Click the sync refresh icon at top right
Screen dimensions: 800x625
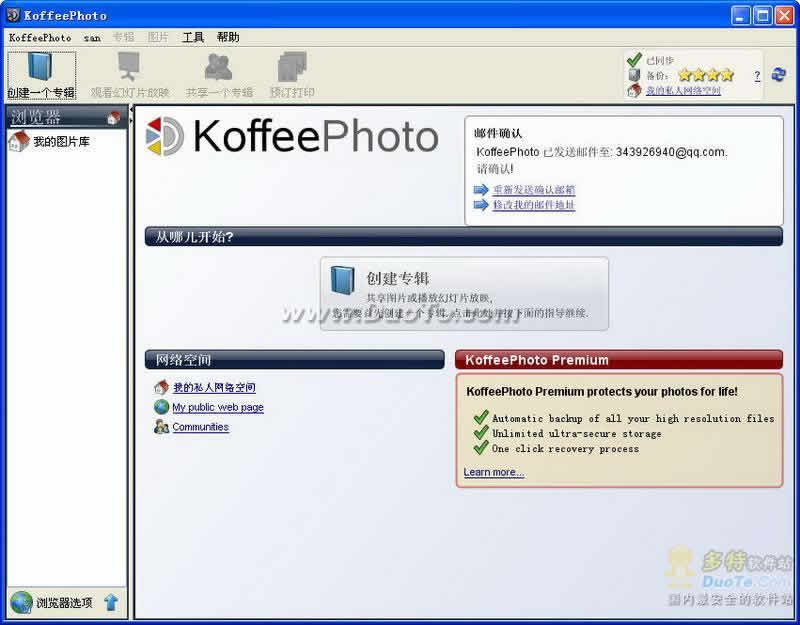779,74
